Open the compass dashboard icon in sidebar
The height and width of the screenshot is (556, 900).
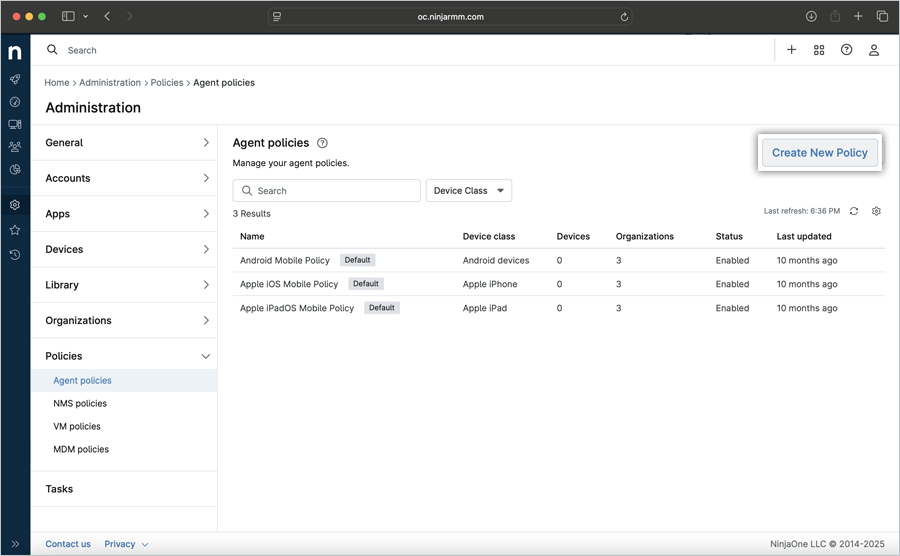15,102
